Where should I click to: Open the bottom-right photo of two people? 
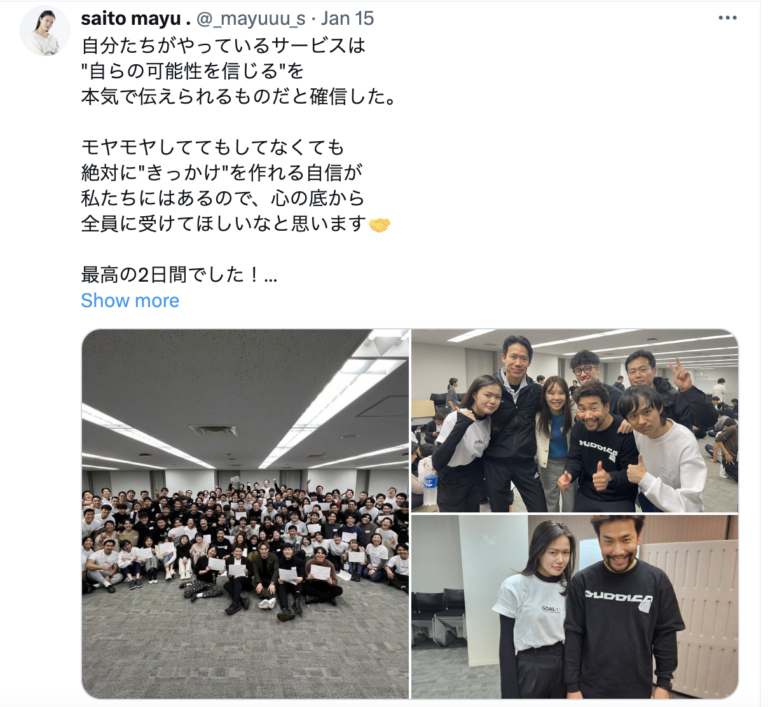click(575, 607)
